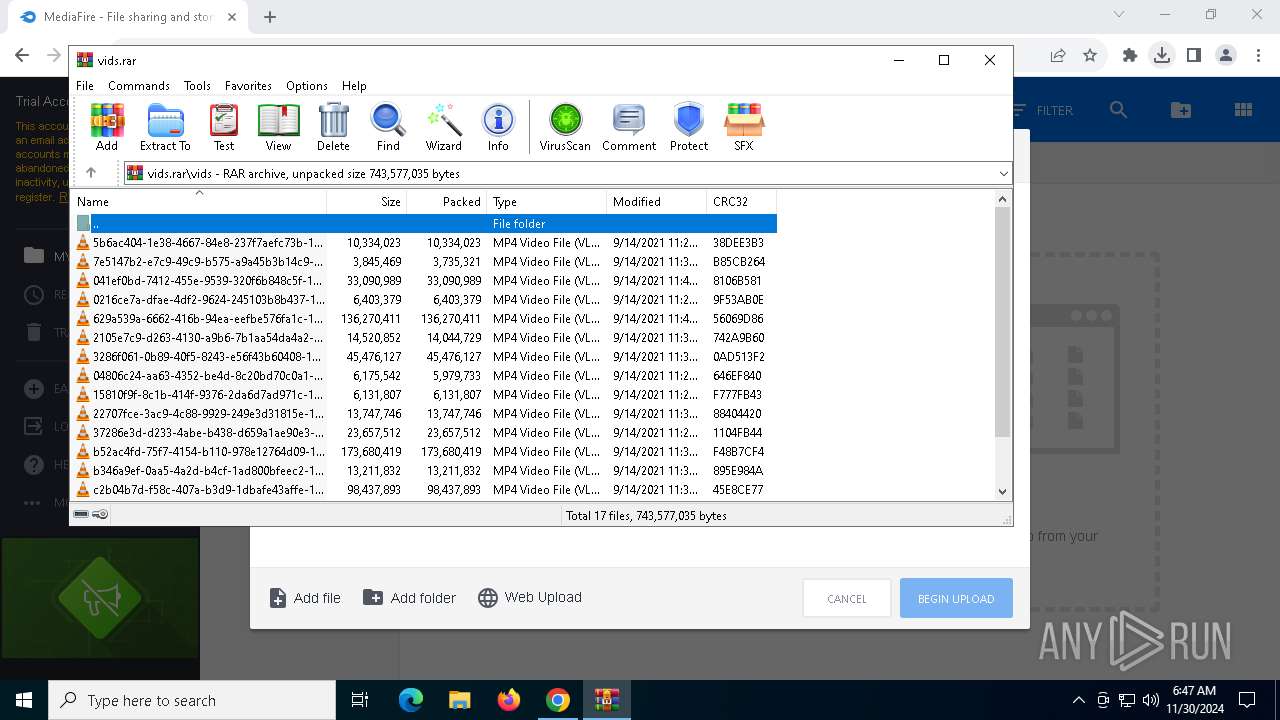The image size is (1280, 720).
Task: Add an archive Comment
Action: pyautogui.click(x=629, y=127)
